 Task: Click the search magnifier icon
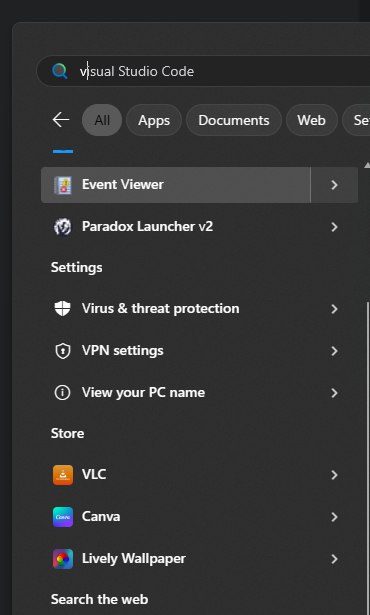pyautogui.click(x=60, y=71)
